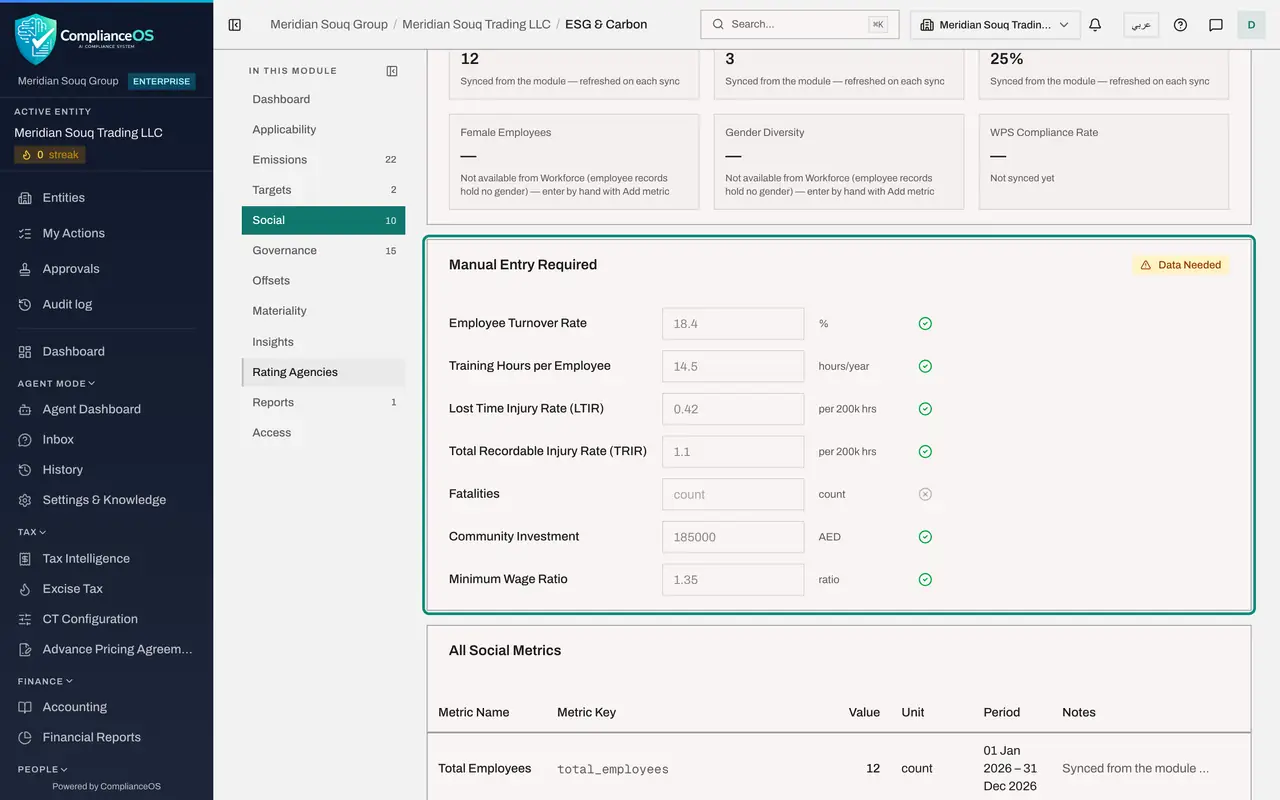Viewport: 1280px width, 800px height.
Task: Switch language with the Arabic button
Action: point(1141,25)
